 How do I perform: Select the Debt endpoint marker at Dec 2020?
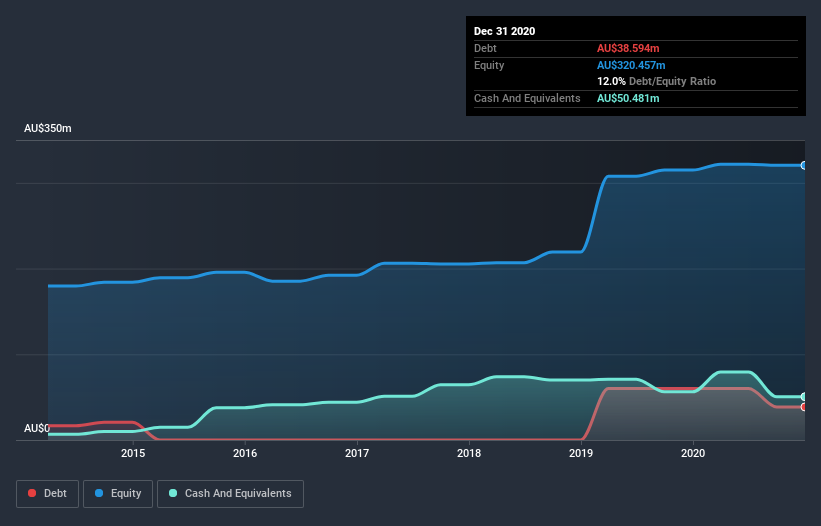(804, 407)
